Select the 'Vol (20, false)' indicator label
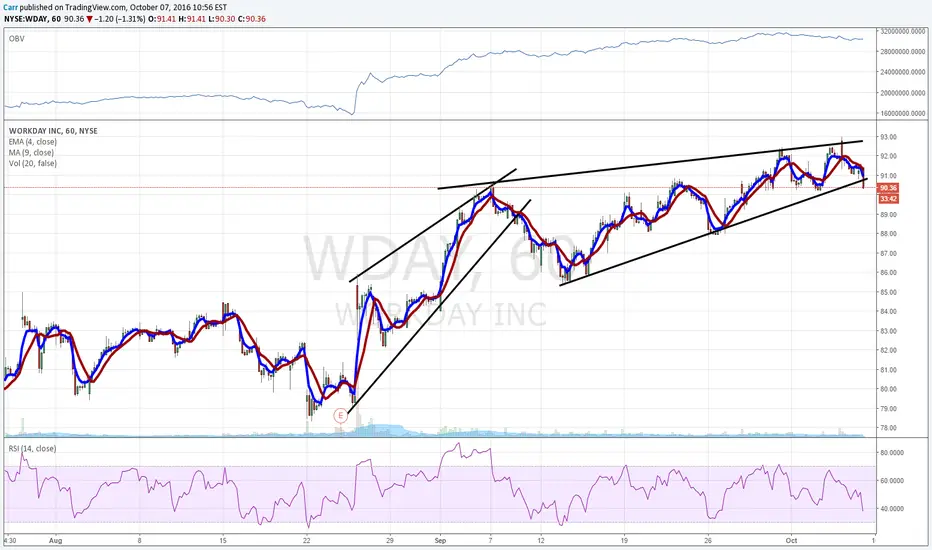 tap(33, 164)
